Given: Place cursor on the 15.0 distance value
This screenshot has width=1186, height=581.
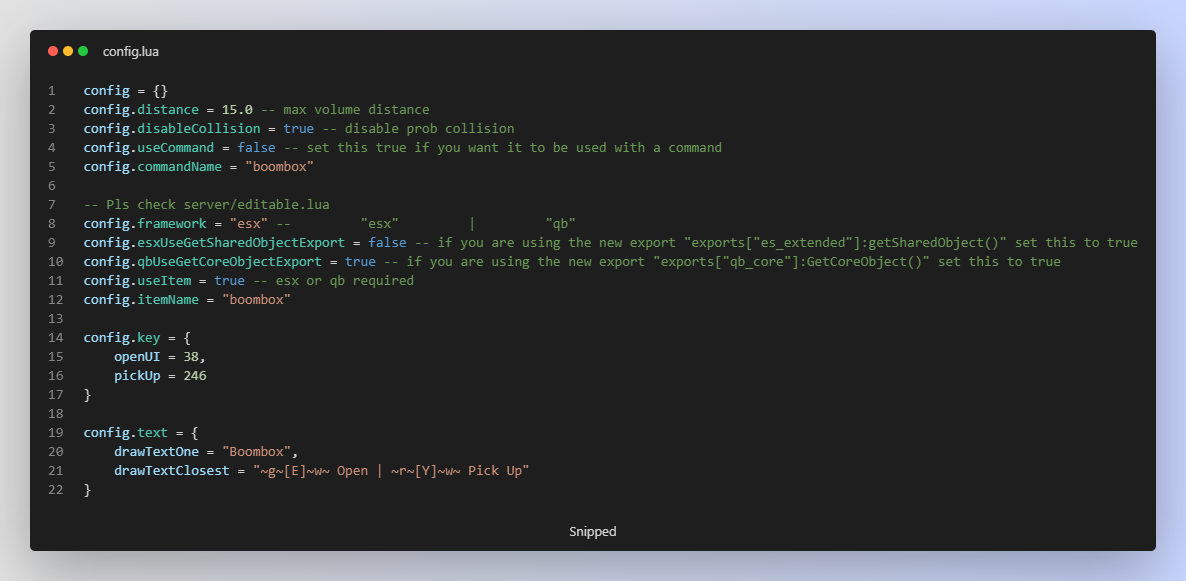Looking at the screenshot, I should [x=237, y=110].
